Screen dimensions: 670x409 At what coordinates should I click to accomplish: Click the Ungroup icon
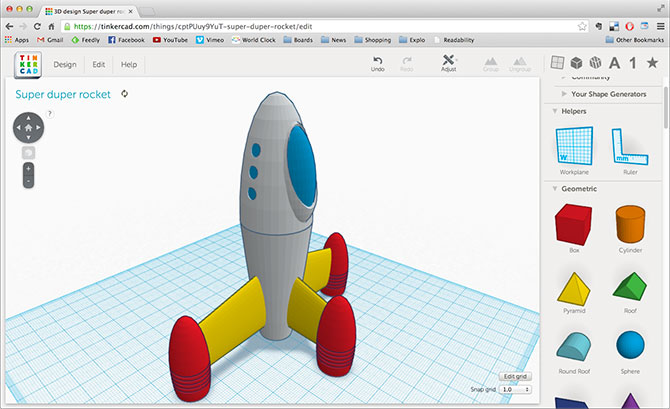[x=520, y=64]
